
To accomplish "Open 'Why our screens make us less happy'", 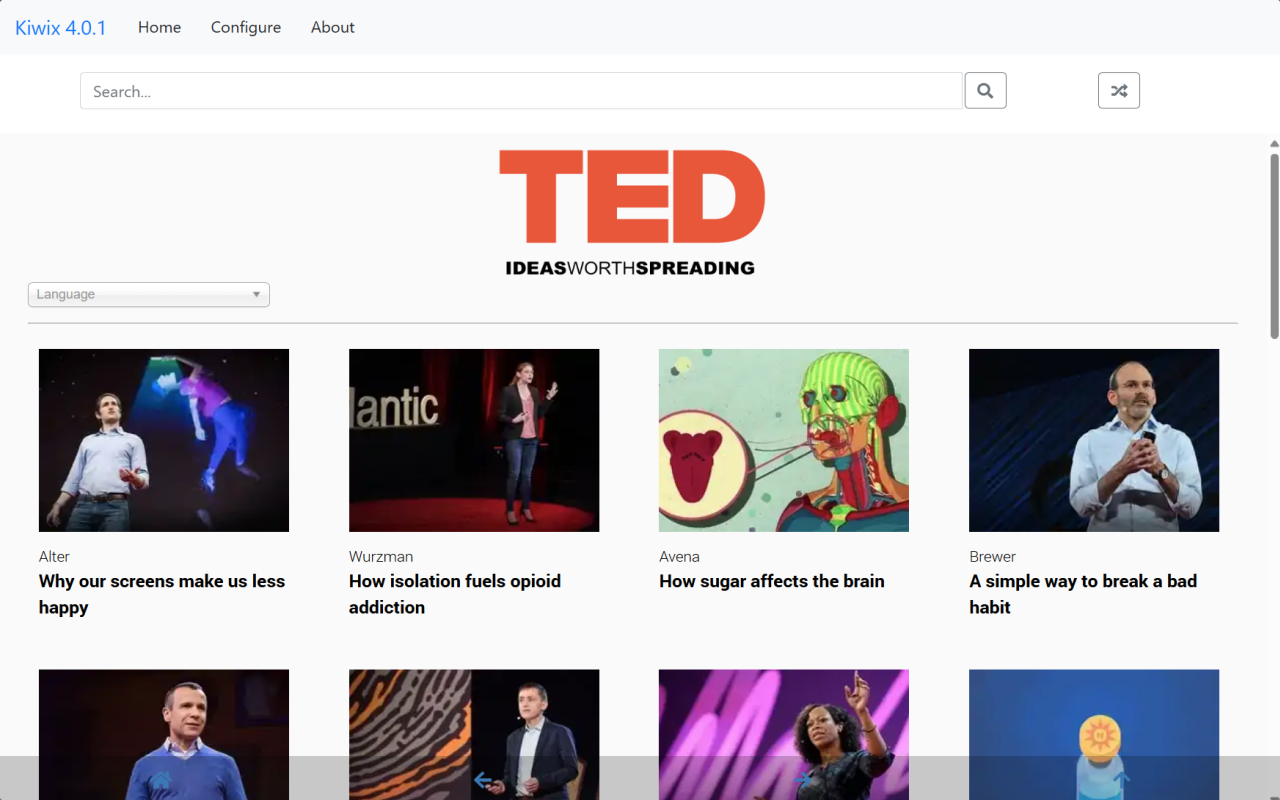I will [x=161, y=594].
